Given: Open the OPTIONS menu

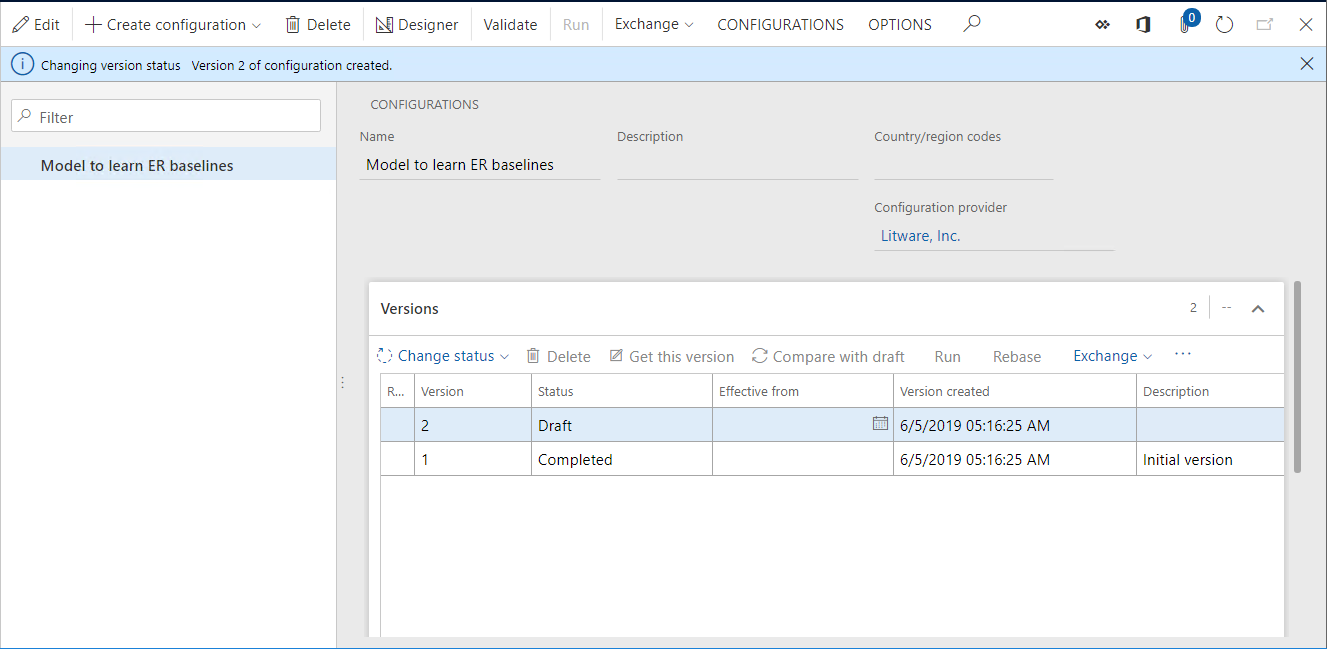Looking at the screenshot, I should 899,24.
